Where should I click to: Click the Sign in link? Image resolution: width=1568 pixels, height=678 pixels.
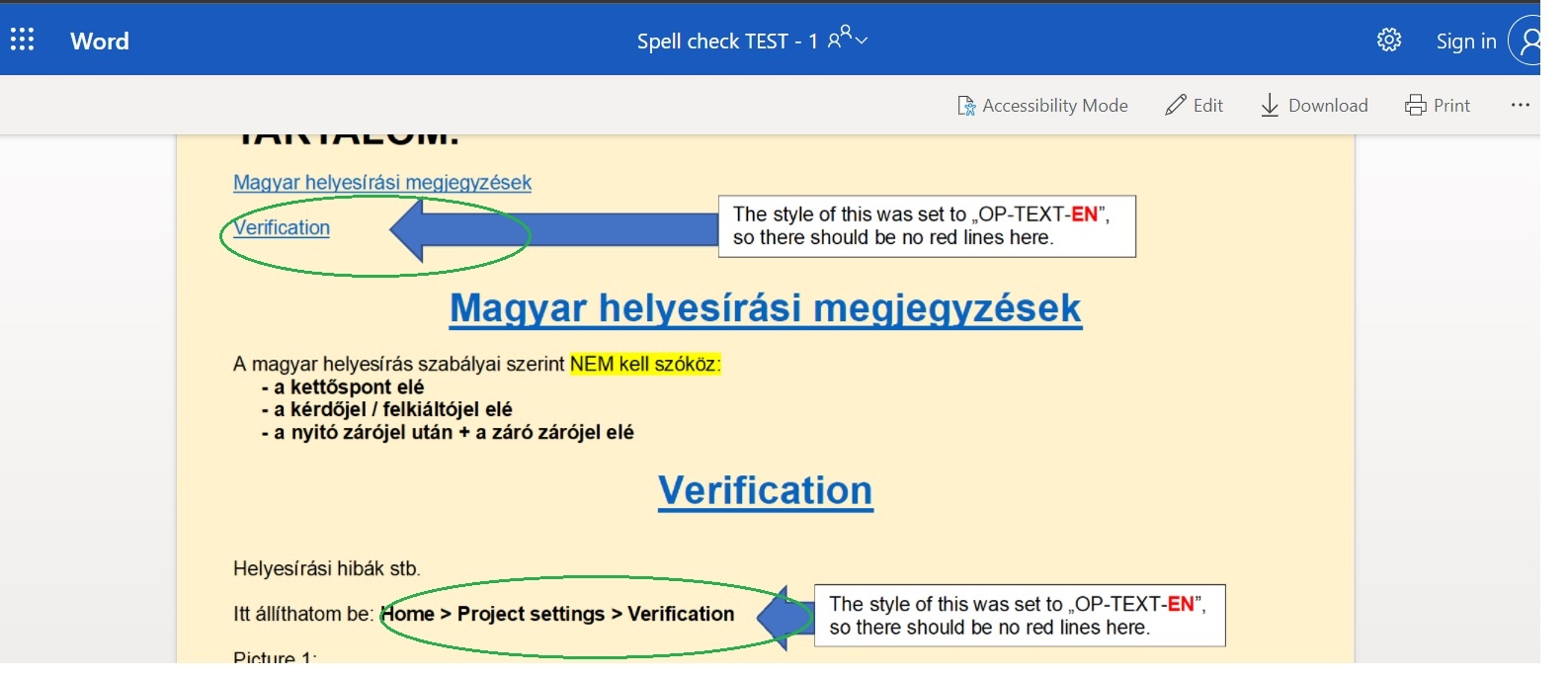point(1466,41)
